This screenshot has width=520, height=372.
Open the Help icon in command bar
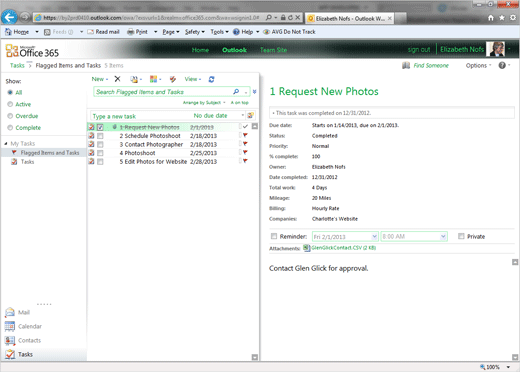point(236,32)
